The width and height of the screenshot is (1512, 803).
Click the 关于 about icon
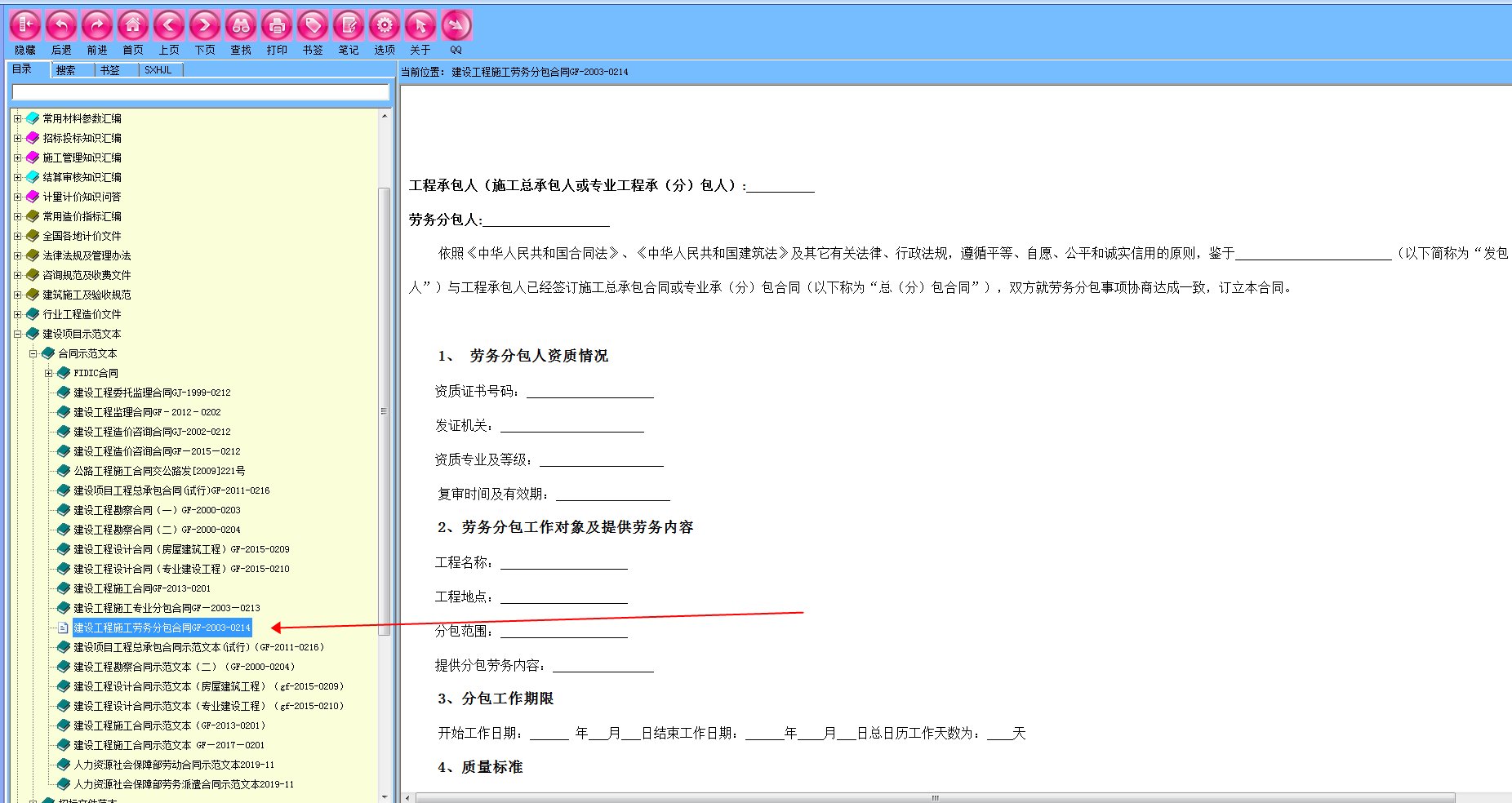point(420,25)
